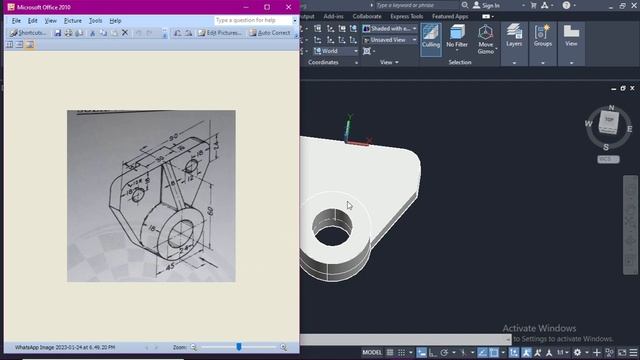This screenshot has width=640, height=360.
Task: Toggle snap mode in status bar
Action: pyautogui.click(x=402, y=352)
